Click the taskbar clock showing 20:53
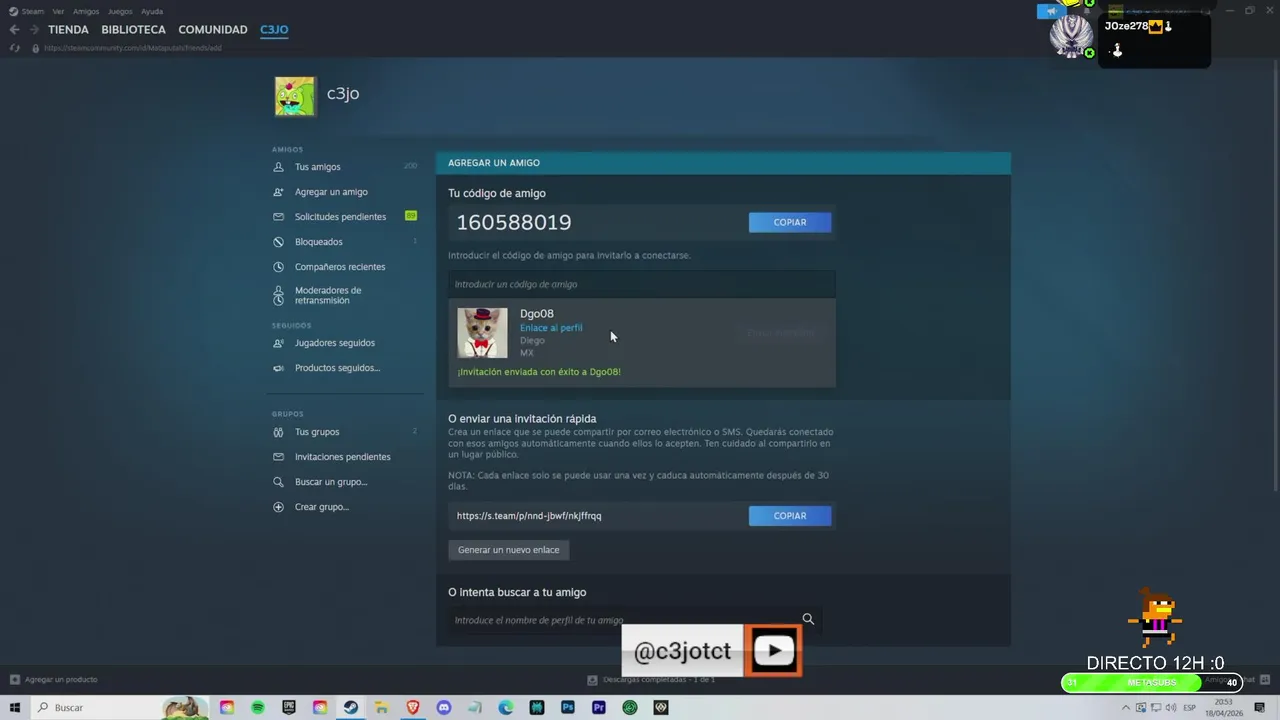 pos(1224,708)
